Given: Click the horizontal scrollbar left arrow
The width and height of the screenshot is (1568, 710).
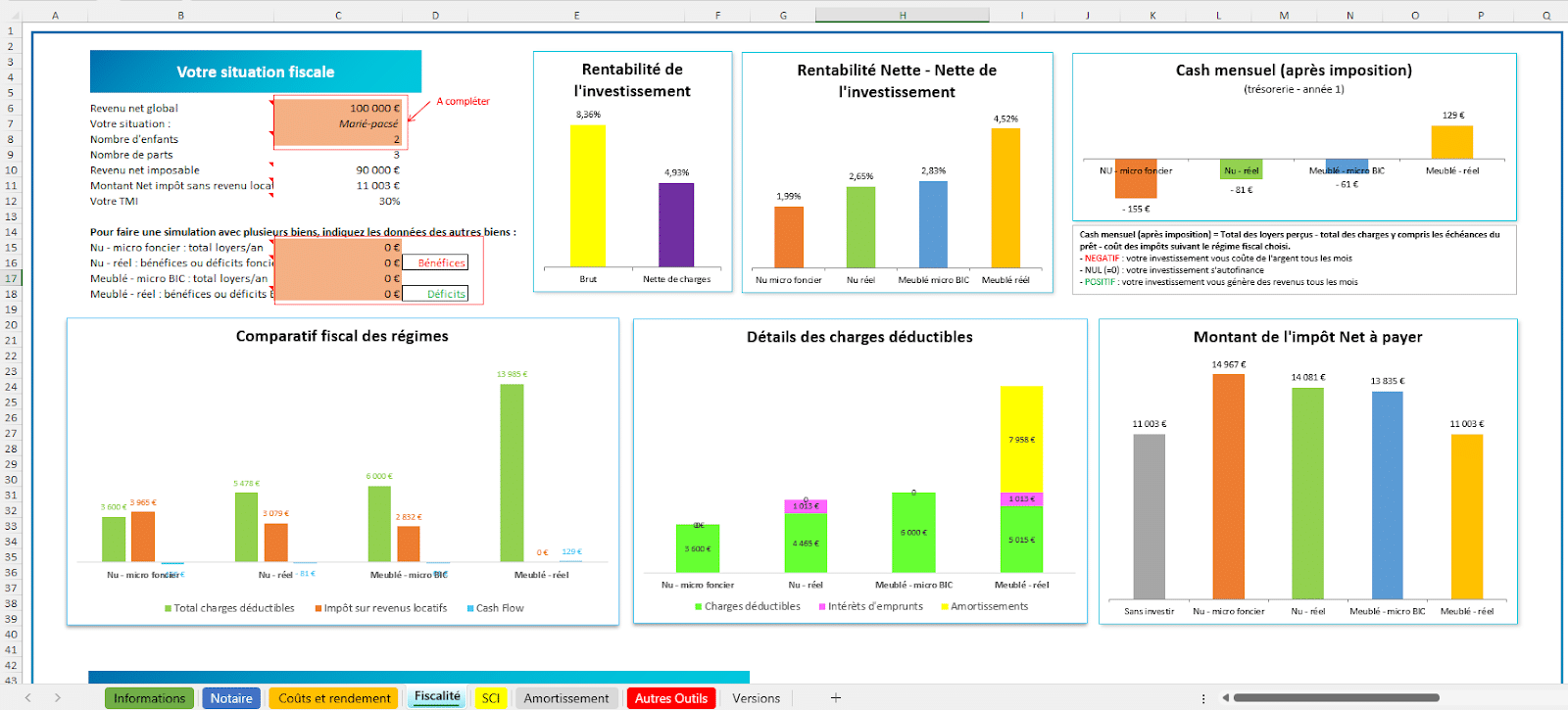Looking at the screenshot, I should click(x=1225, y=698).
